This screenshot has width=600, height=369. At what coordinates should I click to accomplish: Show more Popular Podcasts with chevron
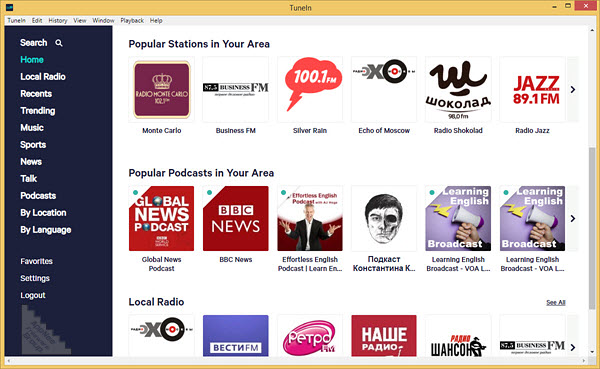(573, 219)
